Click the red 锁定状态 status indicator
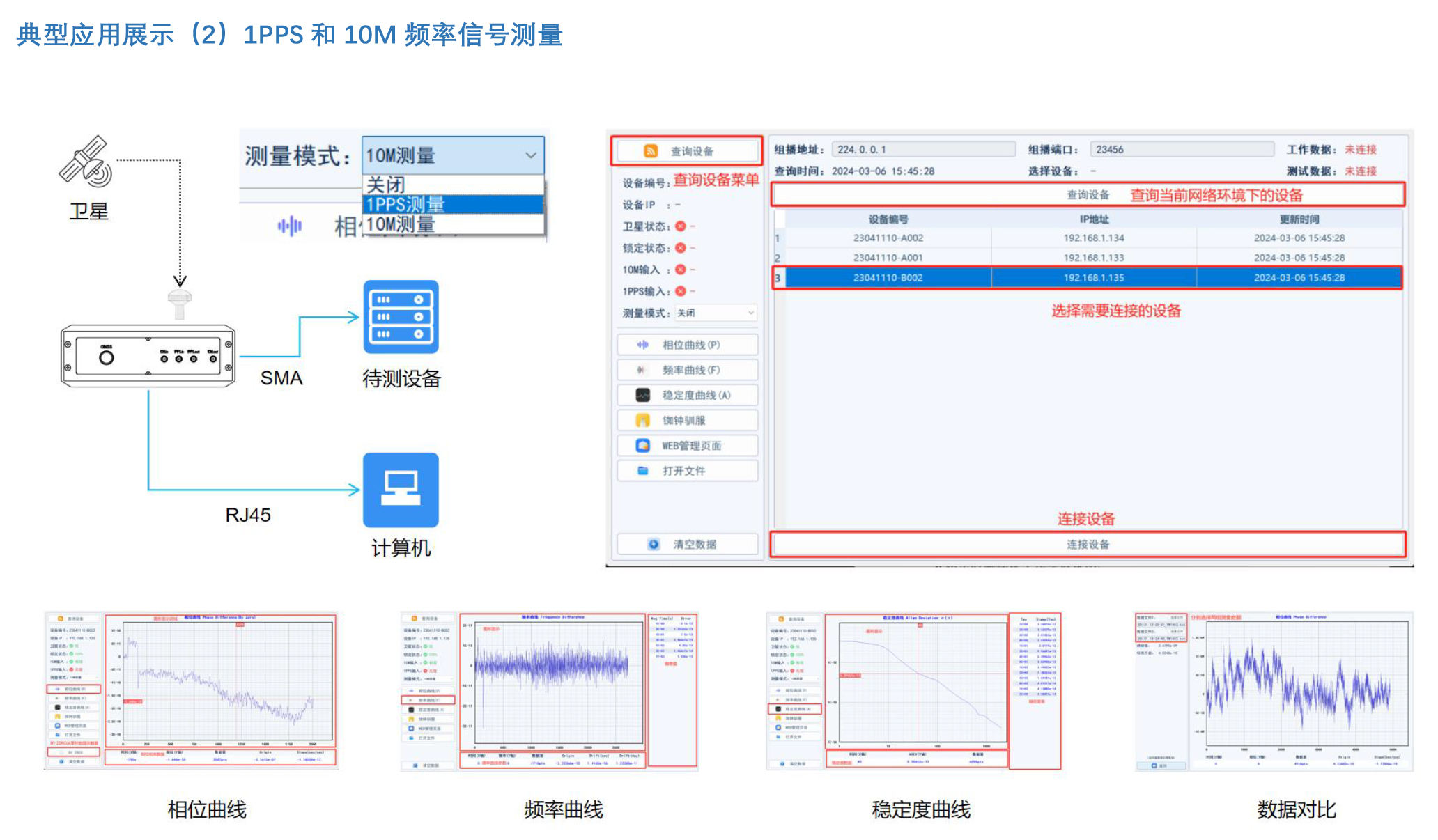Image resolution: width=1438 pixels, height=840 pixels. (681, 248)
